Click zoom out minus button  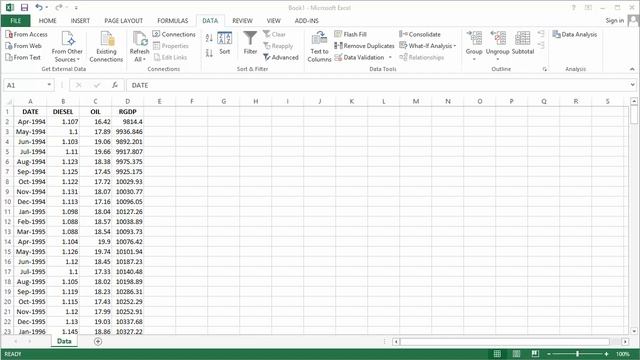[549, 354]
